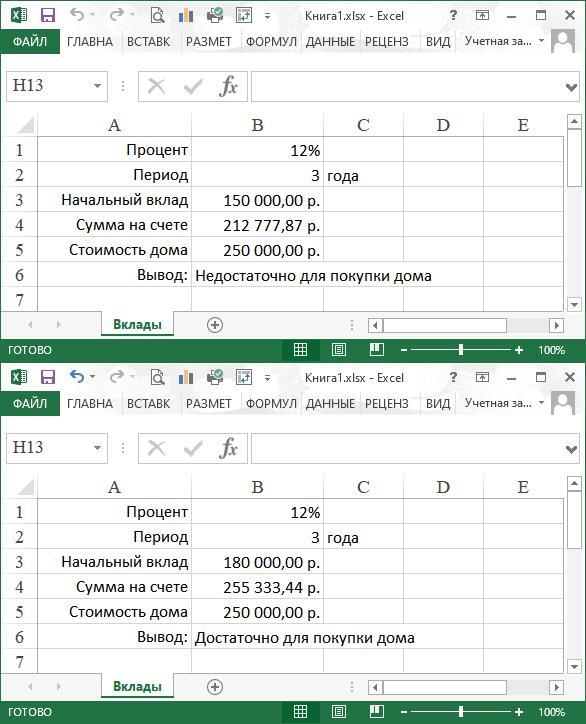Click Redo arrow in the bottom Excel window
The height and width of the screenshot is (724, 586).
point(116,377)
